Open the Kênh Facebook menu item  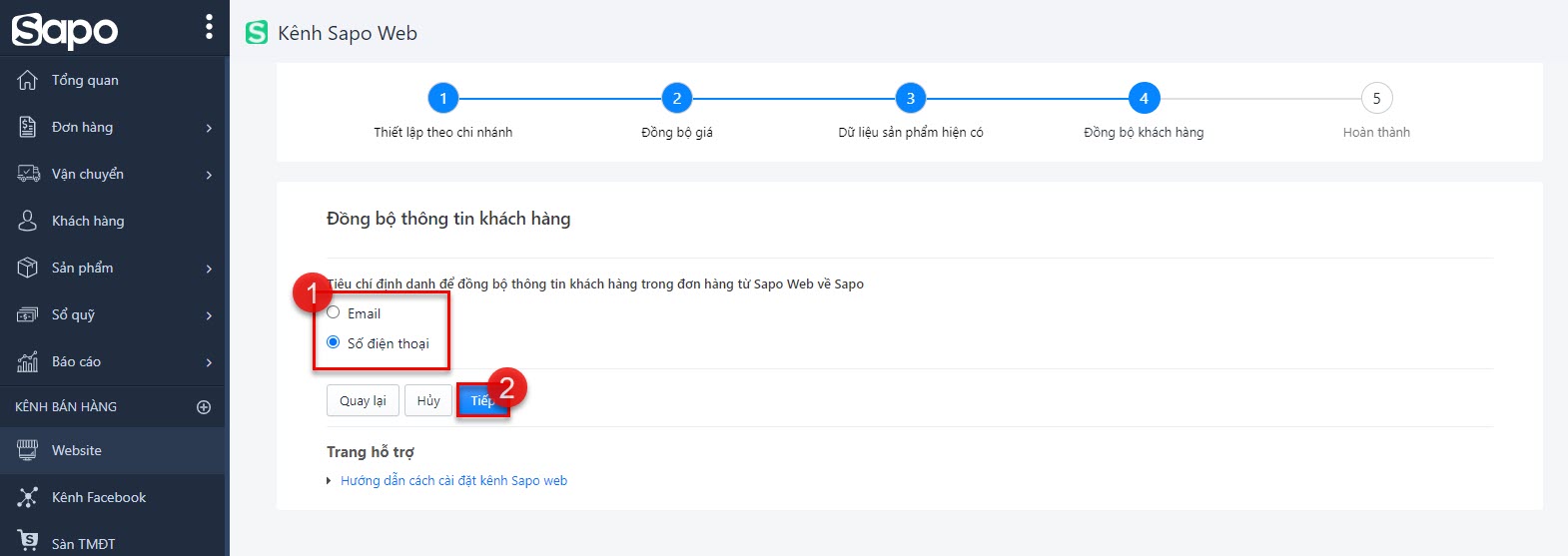tap(113, 497)
